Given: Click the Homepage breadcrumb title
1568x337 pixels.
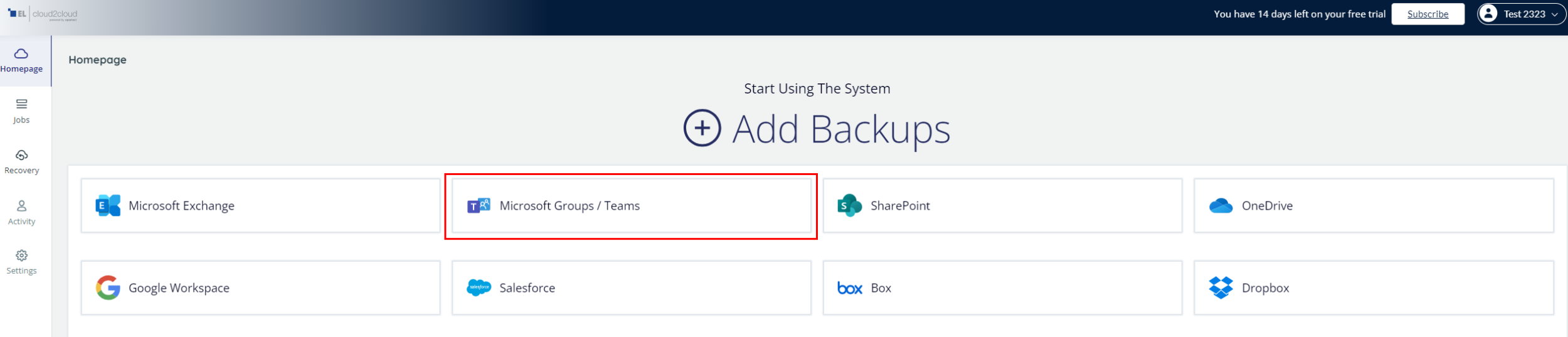Looking at the screenshot, I should pos(97,60).
